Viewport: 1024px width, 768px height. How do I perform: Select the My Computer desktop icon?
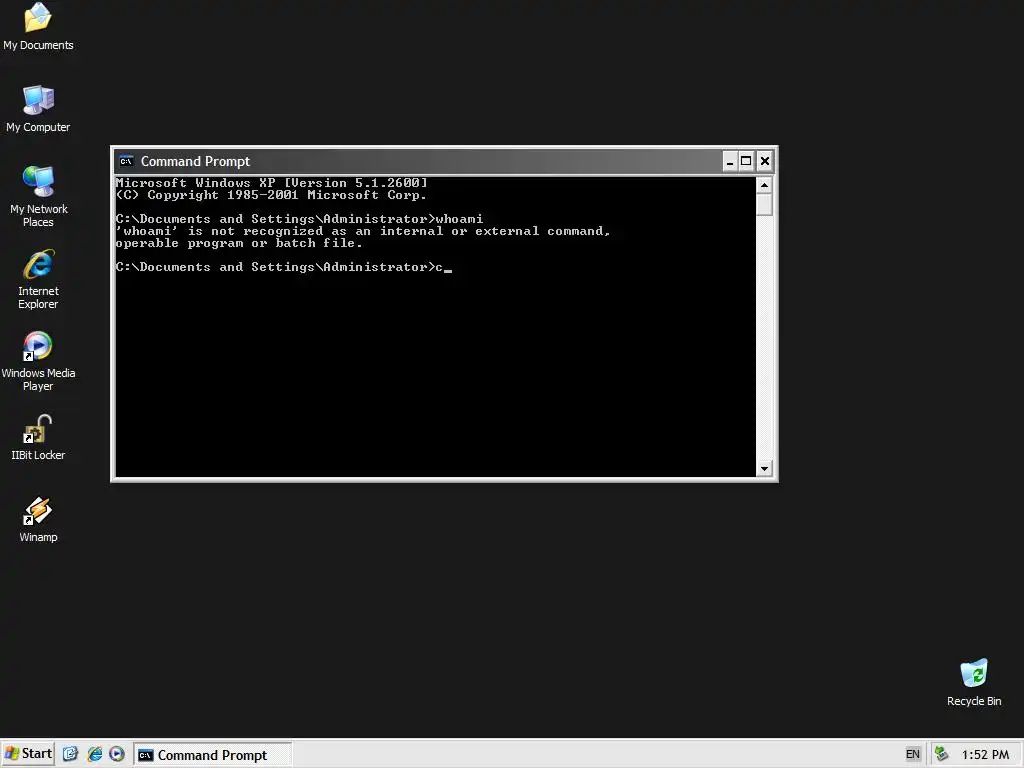38,108
